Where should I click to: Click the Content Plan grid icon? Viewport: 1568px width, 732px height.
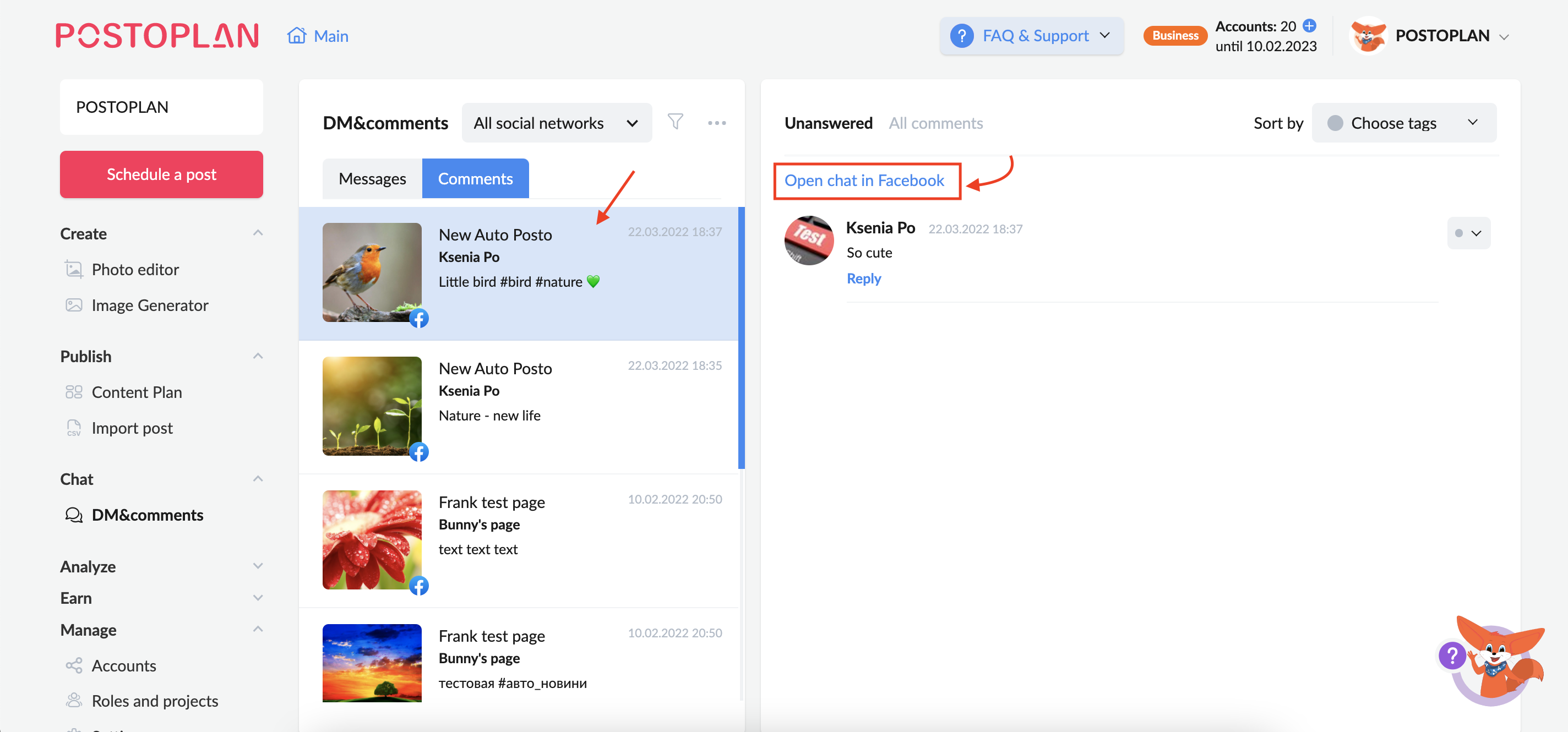74,392
